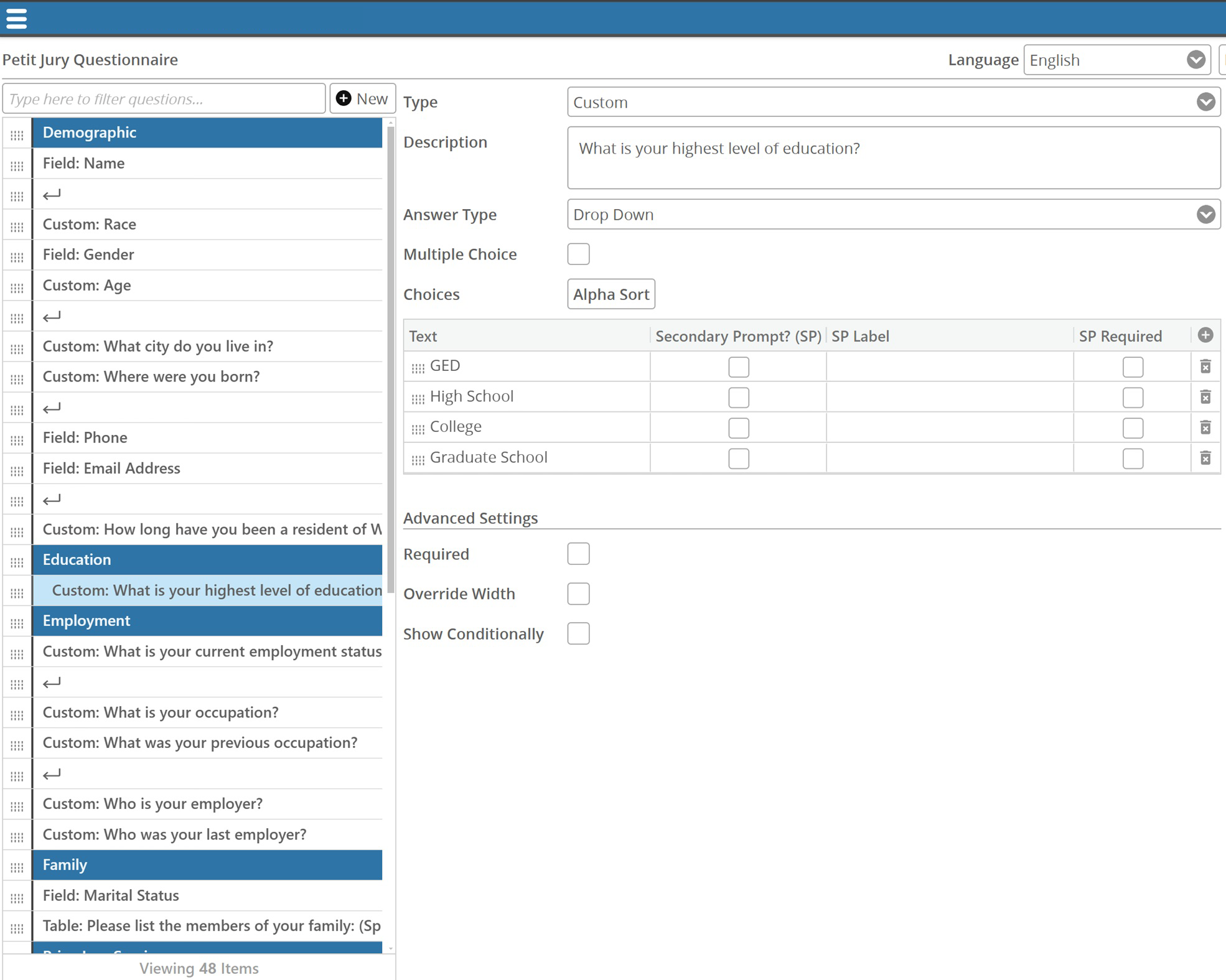Expand the Type dropdown showing Custom
Viewport: 1226px width, 980px height.
[893, 102]
